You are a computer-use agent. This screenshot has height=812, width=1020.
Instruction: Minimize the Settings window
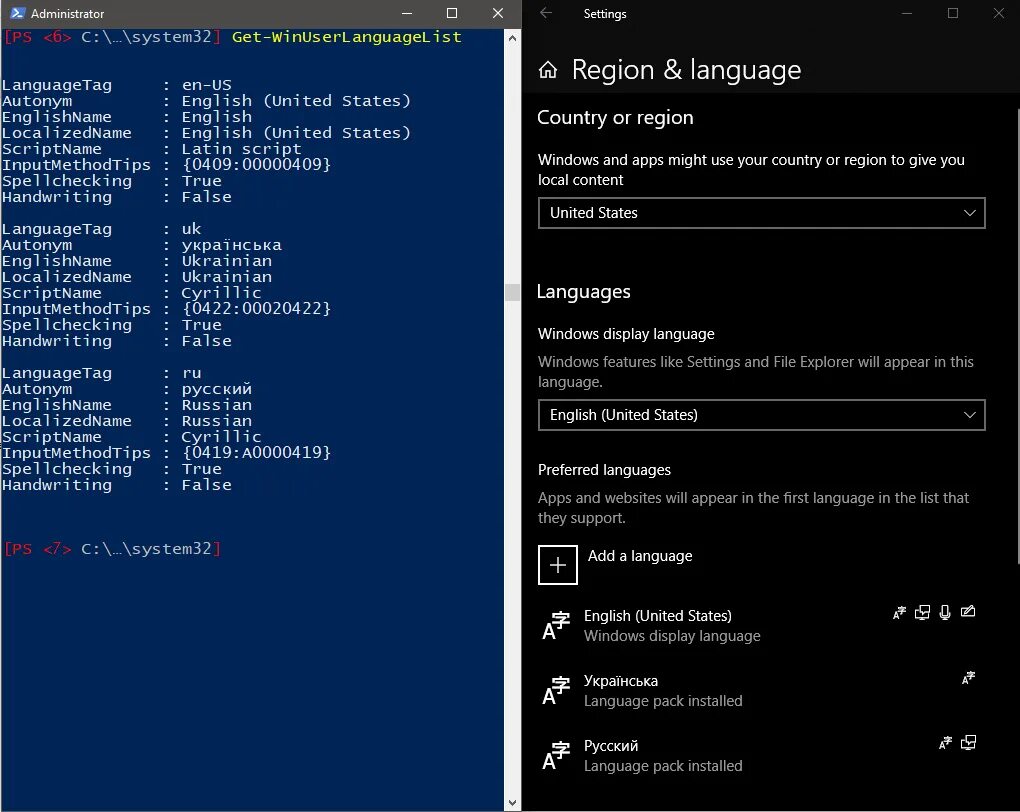907,13
